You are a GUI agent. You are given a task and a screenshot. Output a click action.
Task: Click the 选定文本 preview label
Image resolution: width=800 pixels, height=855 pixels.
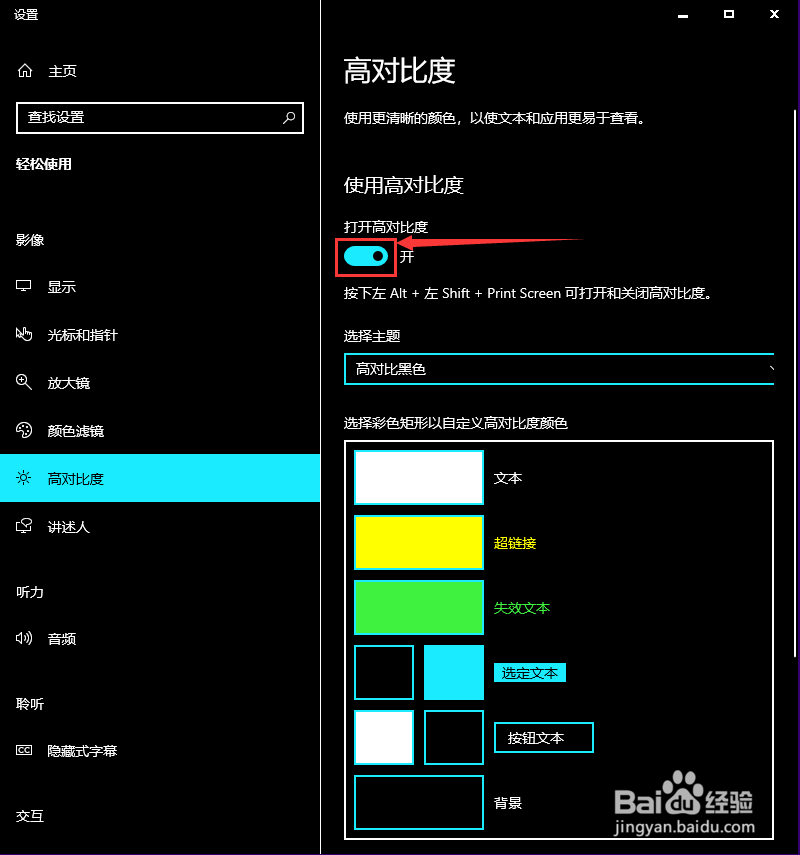point(530,673)
